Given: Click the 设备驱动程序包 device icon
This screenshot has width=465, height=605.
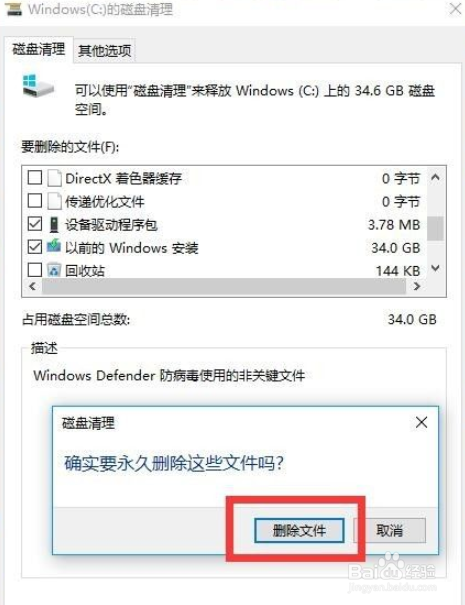Looking at the screenshot, I should 54,225.
